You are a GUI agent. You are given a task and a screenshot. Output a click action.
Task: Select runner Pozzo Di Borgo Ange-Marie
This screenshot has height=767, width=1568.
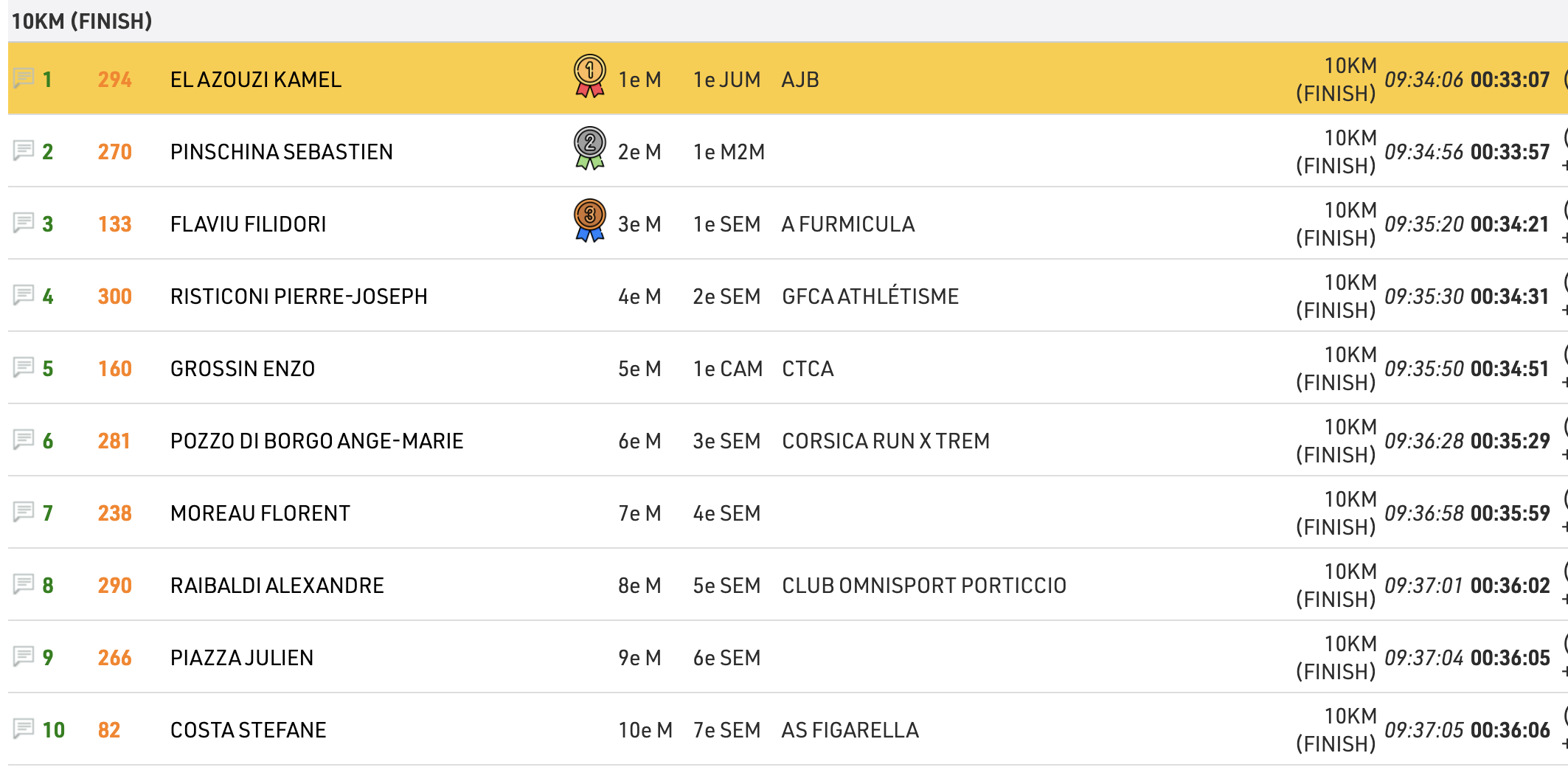316,441
